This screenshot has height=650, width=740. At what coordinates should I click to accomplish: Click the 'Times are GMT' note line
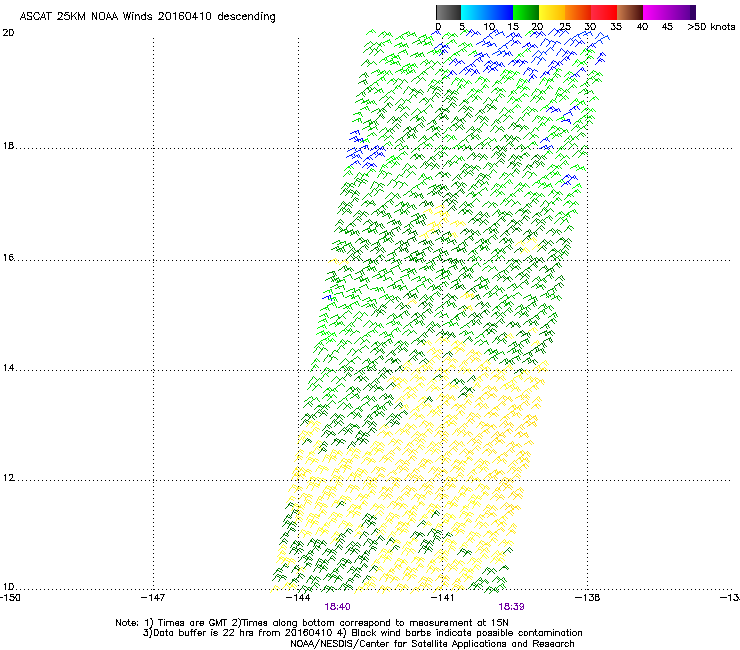(x=312, y=623)
